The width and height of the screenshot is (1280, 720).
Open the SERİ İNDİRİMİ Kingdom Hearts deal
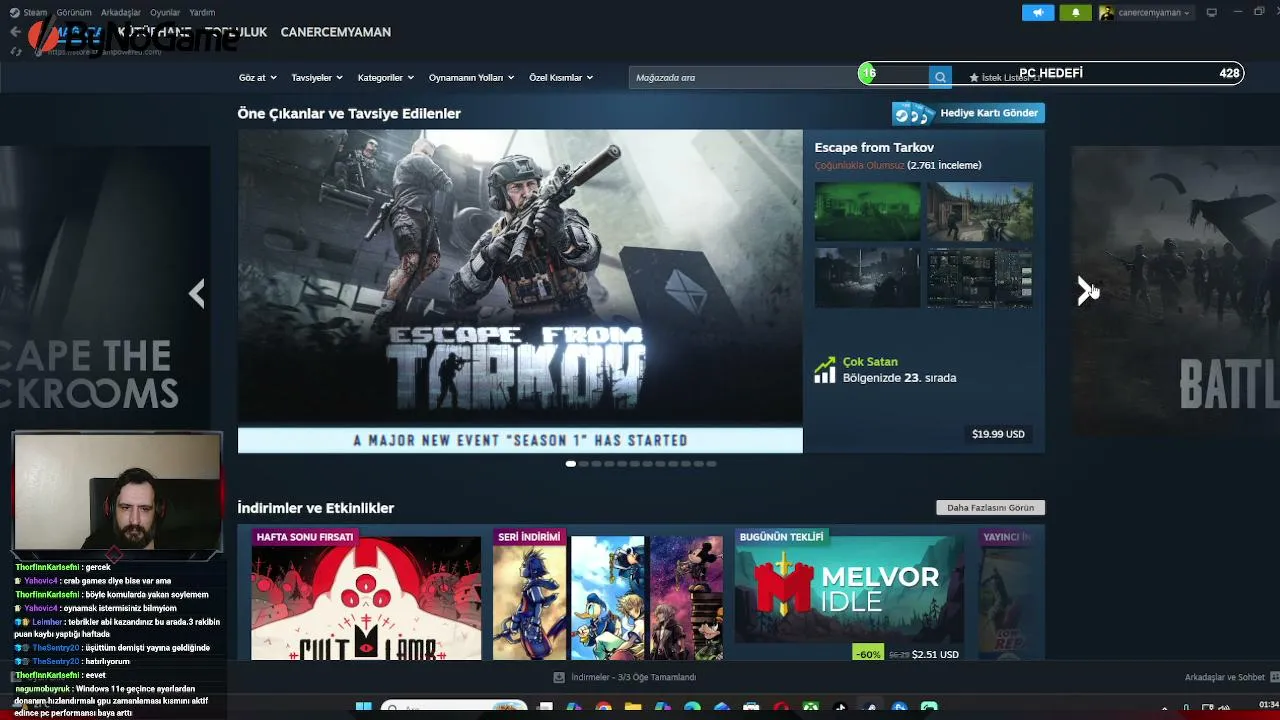coord(608,594)
